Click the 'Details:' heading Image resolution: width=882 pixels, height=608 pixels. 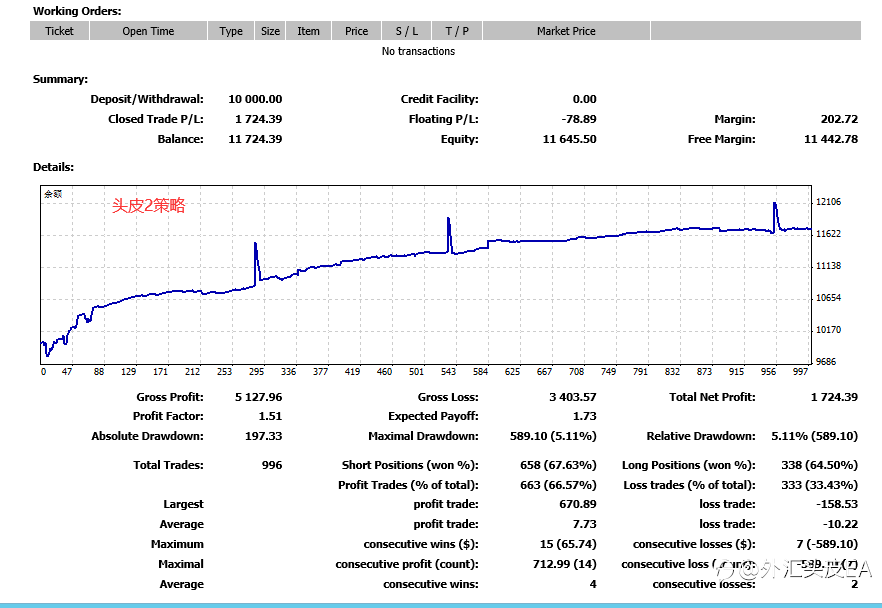(53, 167)
